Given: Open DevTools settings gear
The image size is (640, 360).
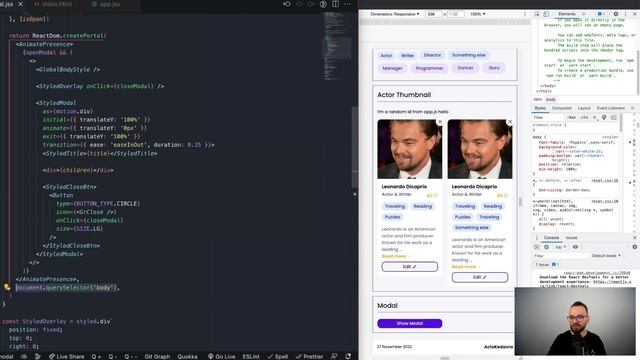Looking at the screenshot, I should [616, 14].
